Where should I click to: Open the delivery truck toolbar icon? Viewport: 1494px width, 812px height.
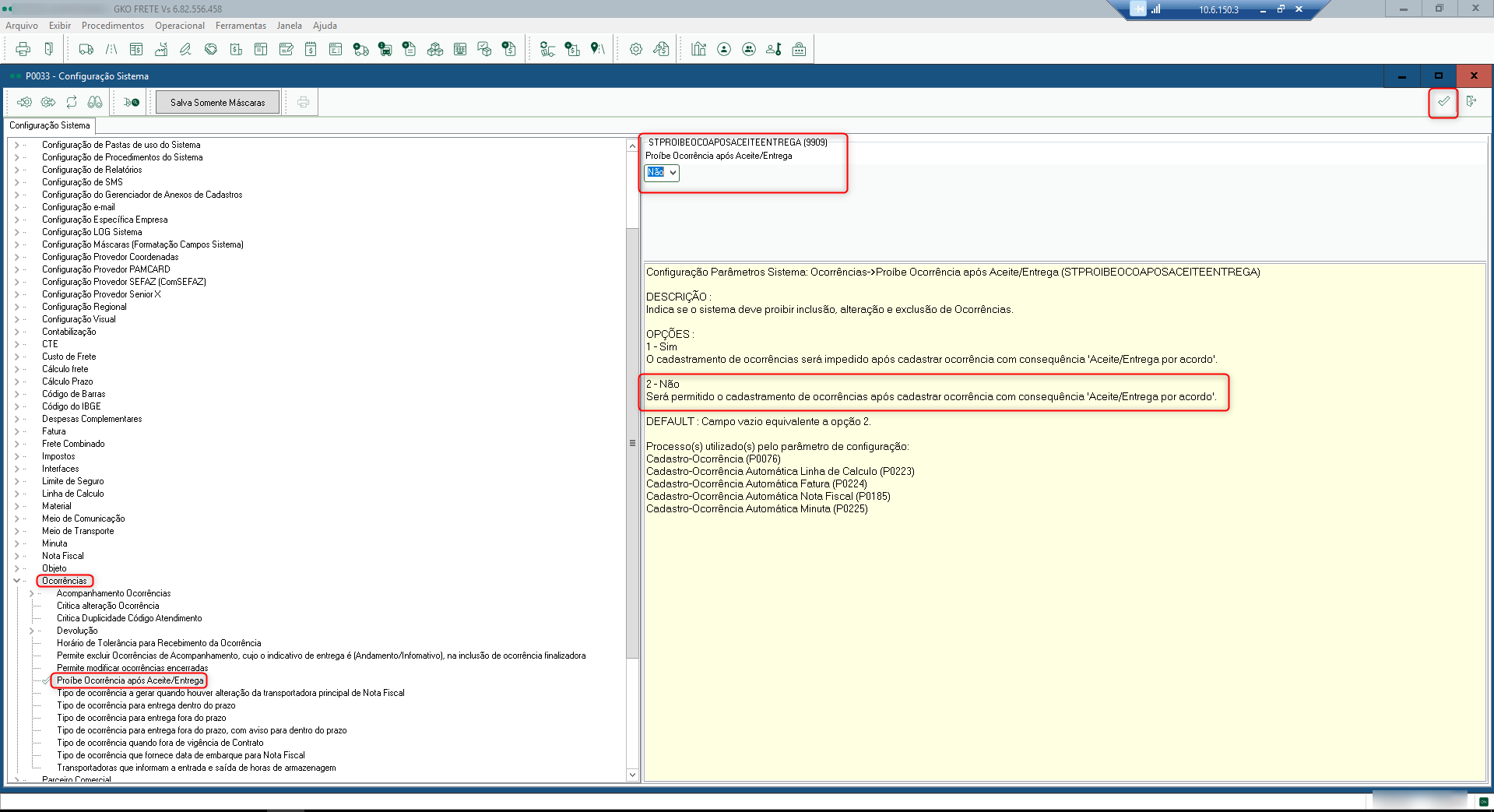(x=86, y=49)
